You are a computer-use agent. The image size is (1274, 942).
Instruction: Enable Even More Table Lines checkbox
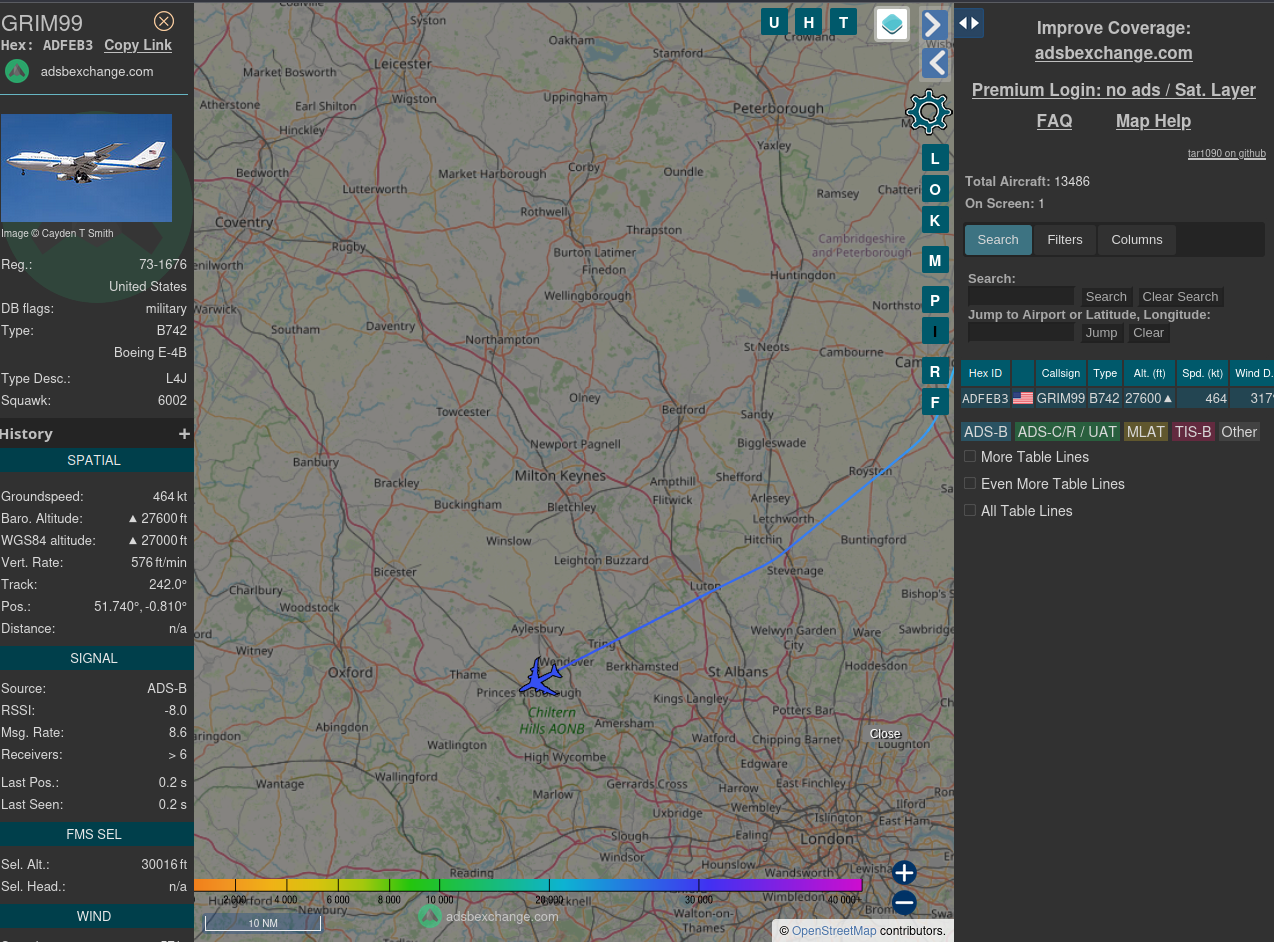970,483
